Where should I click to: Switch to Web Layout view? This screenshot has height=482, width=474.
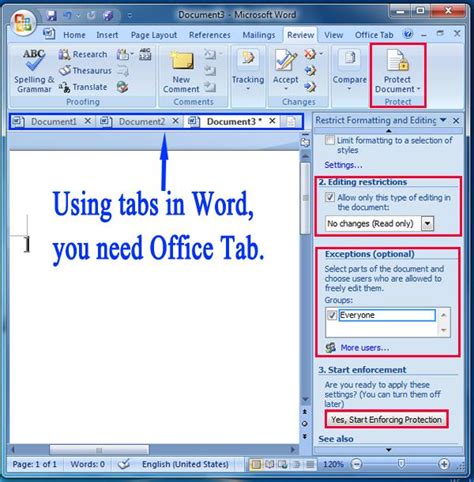[x=283, y=464]
